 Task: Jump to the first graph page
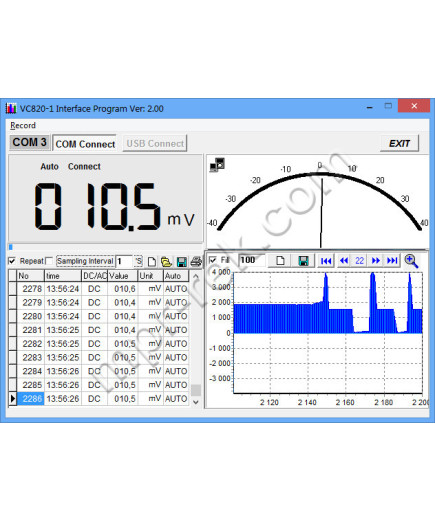pos(326,261)
